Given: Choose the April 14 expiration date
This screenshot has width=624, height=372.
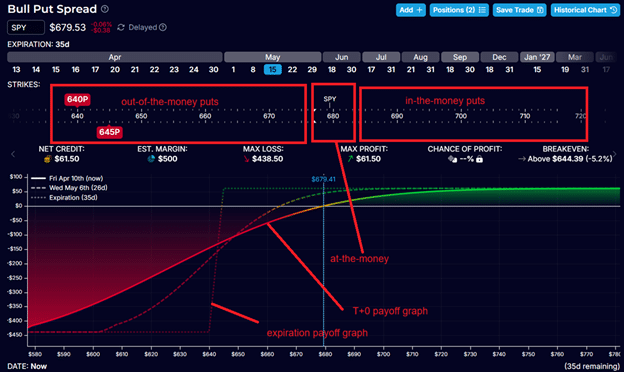Looking at the screenshot, I should [x=36, y=70].
